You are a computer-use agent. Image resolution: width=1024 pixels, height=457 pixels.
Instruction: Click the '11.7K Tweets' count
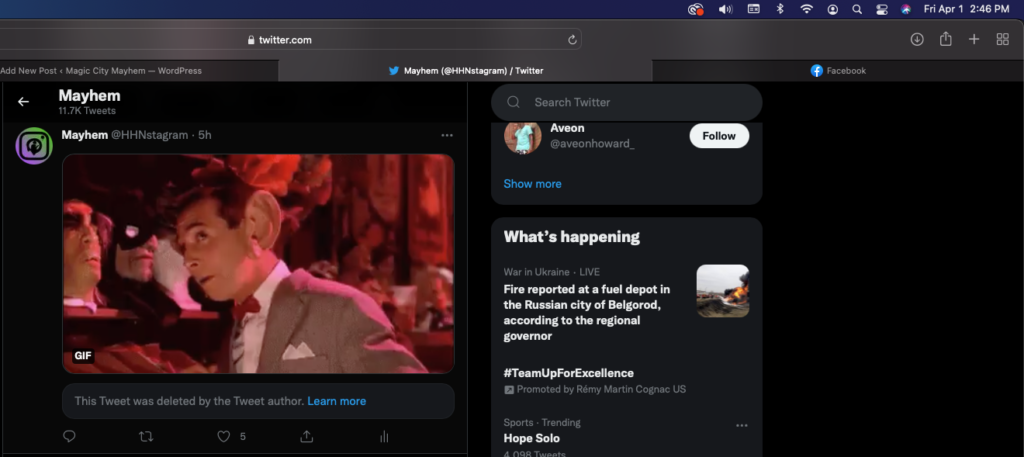point(87,111)
